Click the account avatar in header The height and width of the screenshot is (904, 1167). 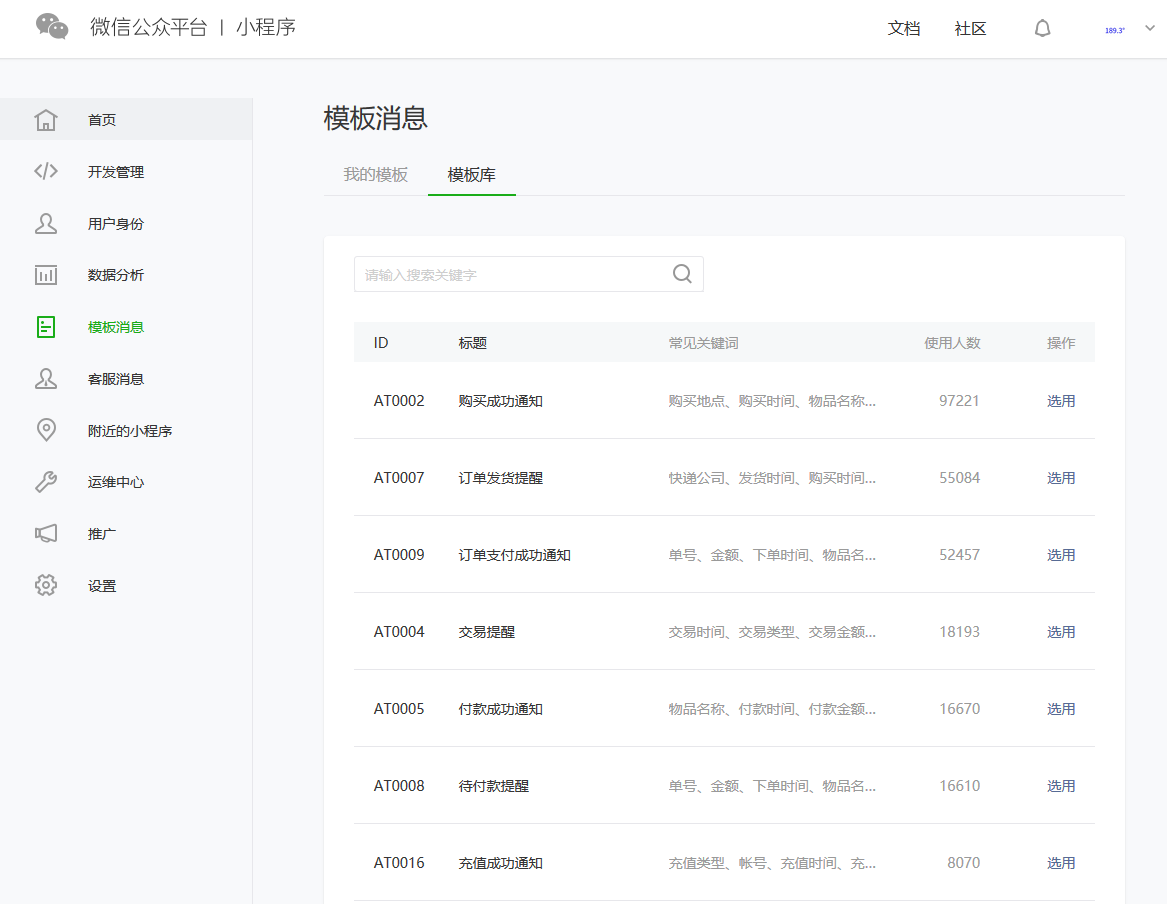point(1114,30)
